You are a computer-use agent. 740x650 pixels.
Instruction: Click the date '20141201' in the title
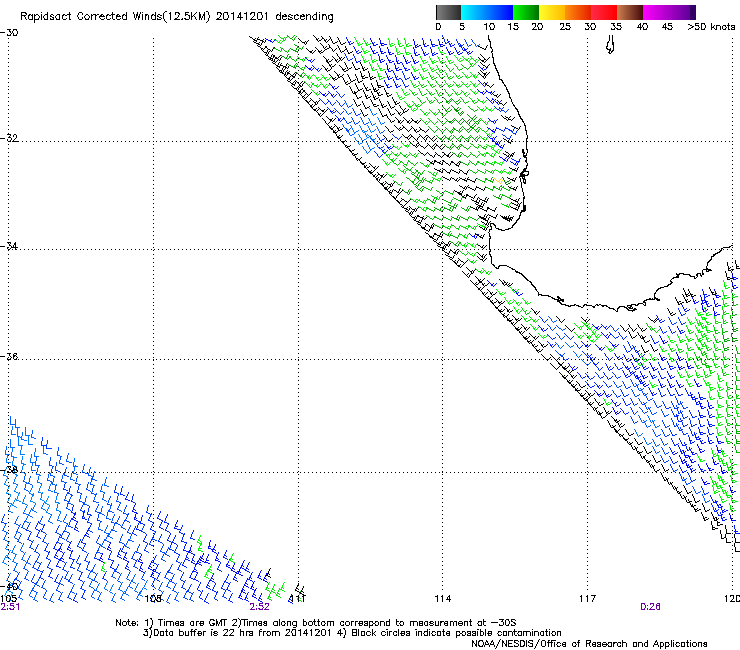pyautogui.click(x=242, y=16)
